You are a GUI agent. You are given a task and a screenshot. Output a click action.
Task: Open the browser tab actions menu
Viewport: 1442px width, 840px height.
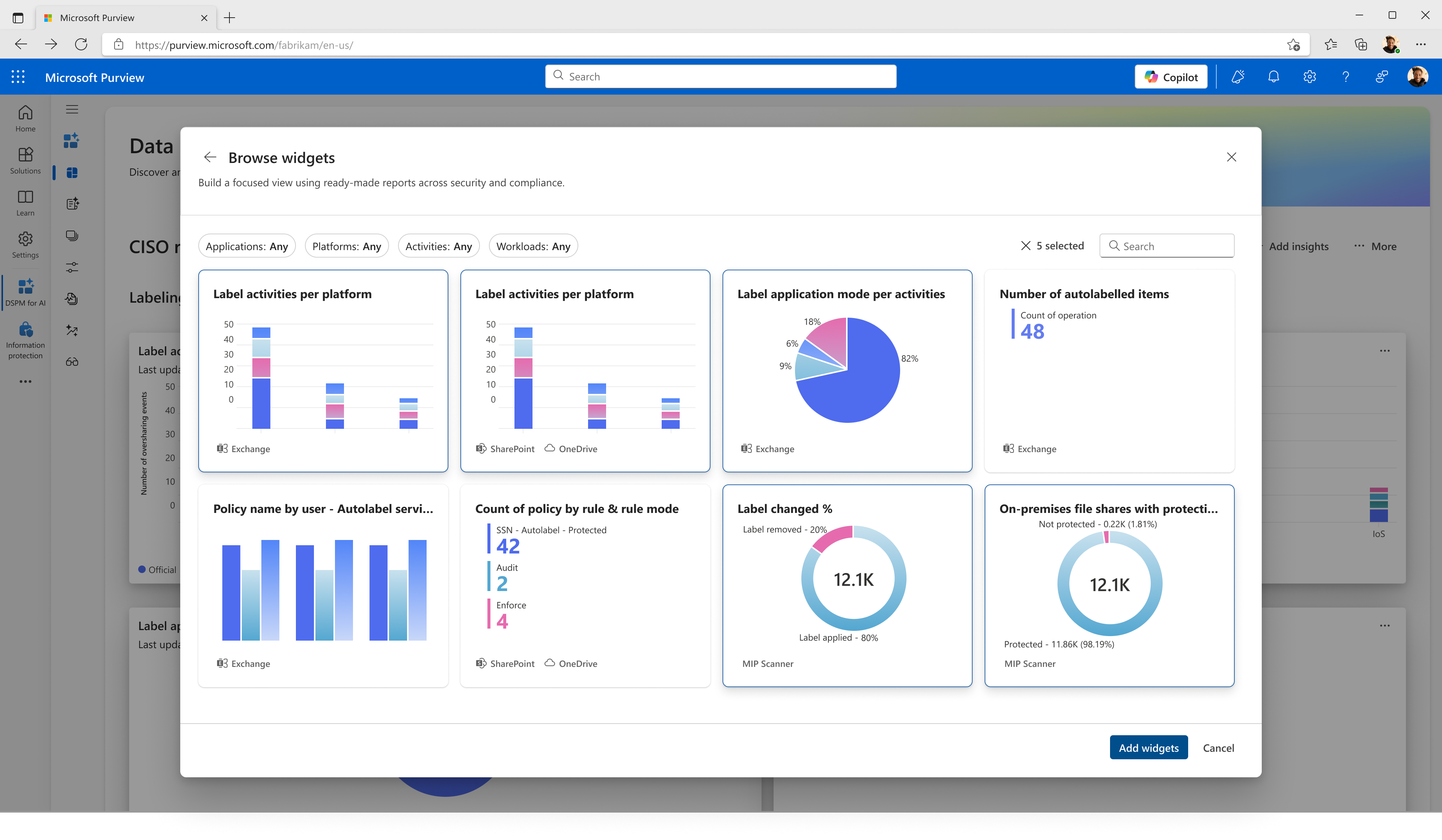[18, 18]
